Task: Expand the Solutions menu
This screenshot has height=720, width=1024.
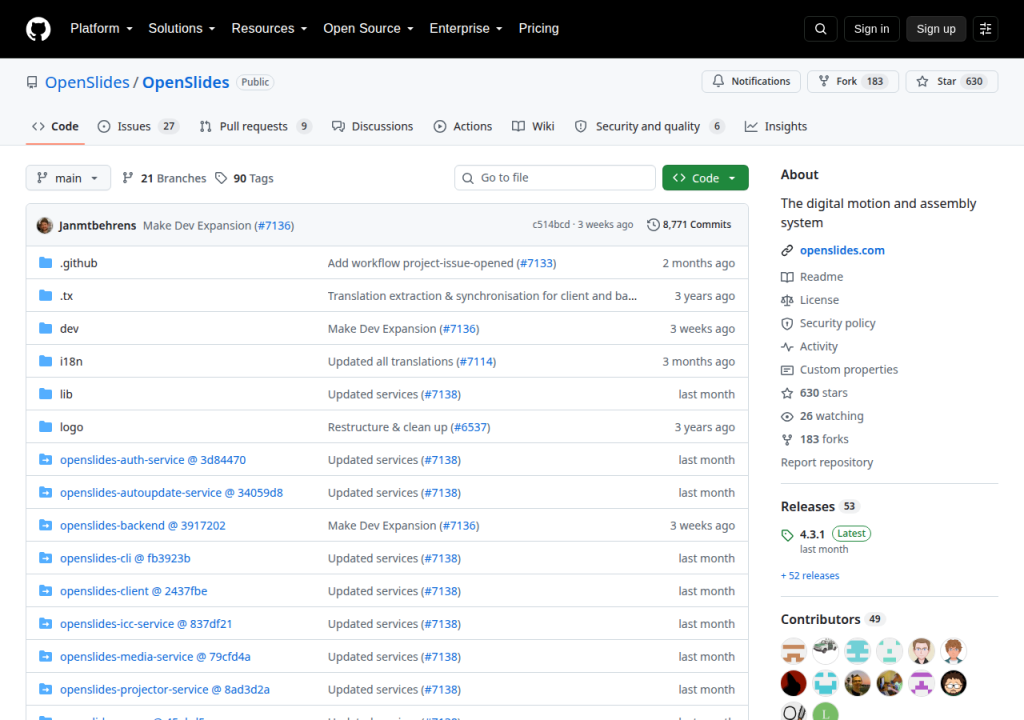Action: [x=182, y=29]
